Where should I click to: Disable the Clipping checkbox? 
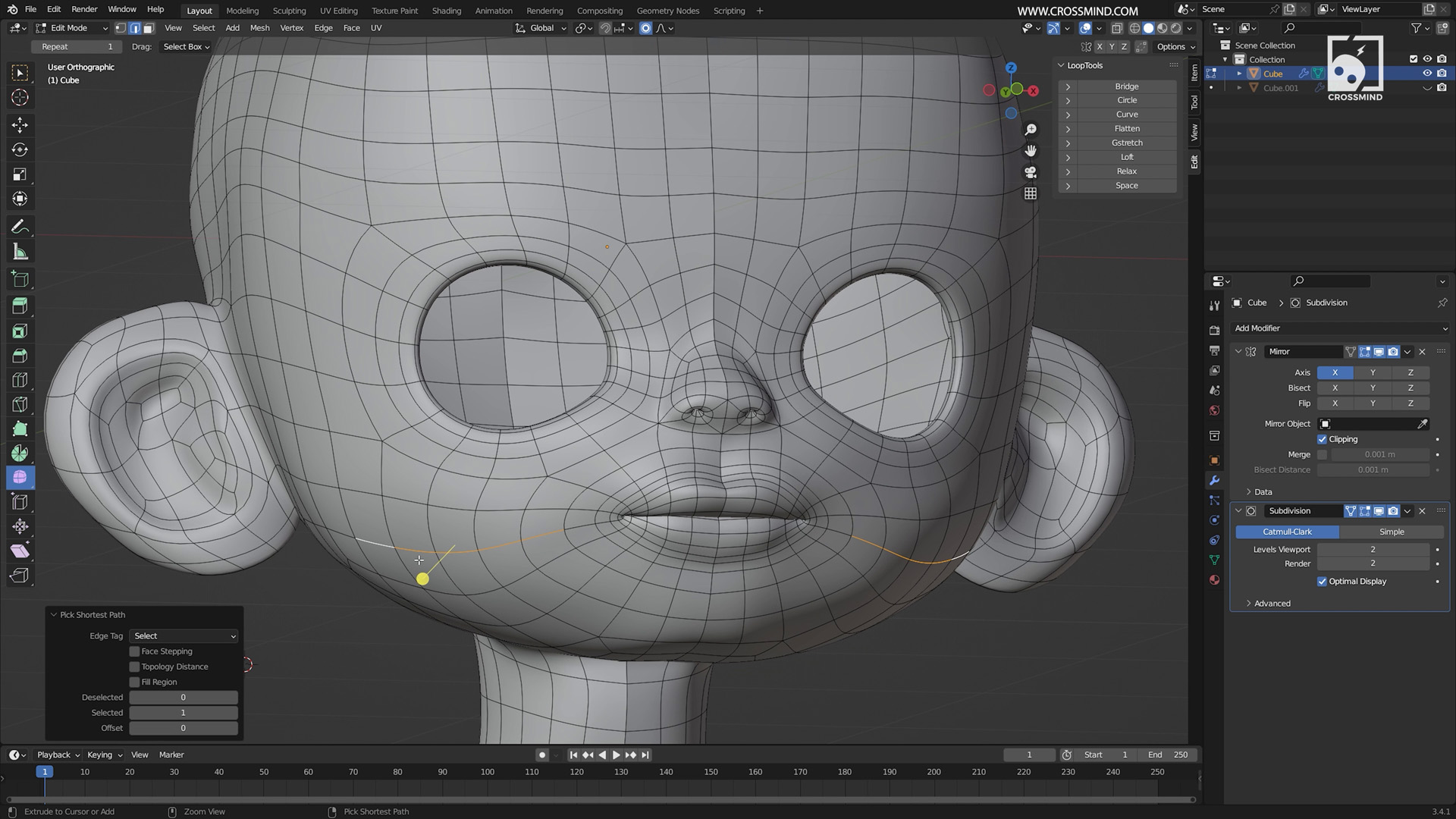pos(1323,439)
